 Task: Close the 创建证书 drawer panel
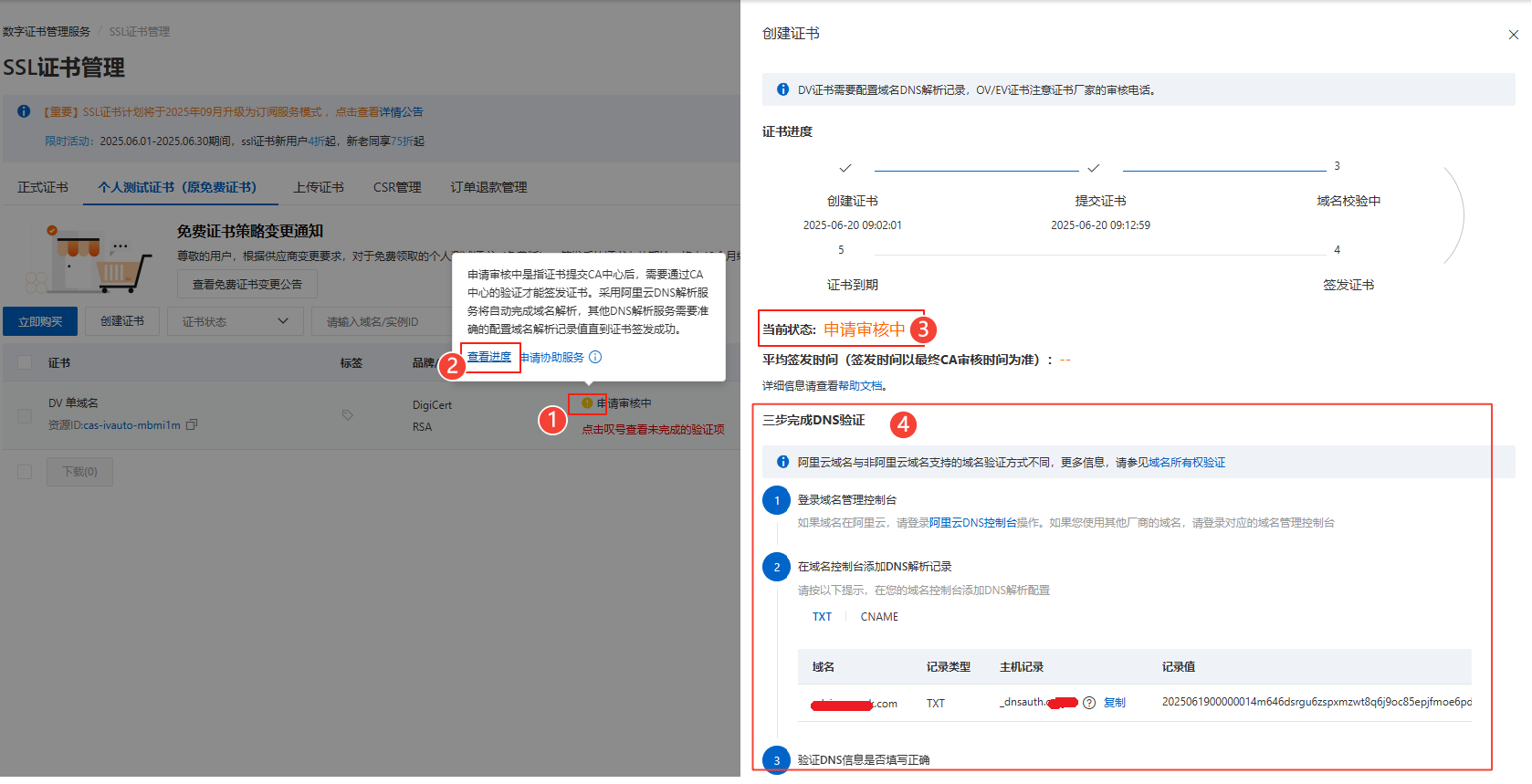pos(1513,35)
